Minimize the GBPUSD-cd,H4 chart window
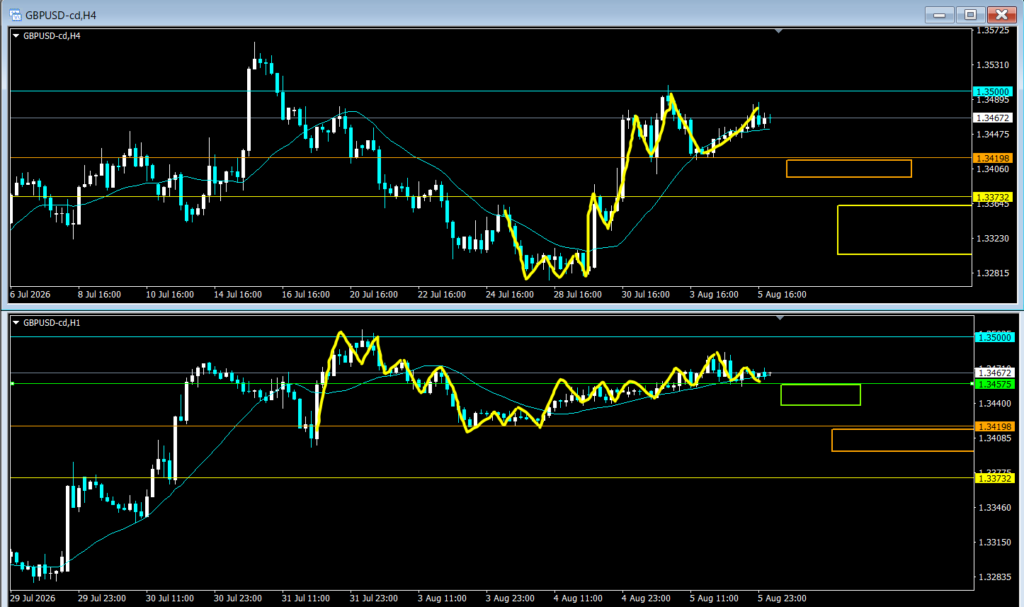Screen dimensions: 1024x607 939,14
